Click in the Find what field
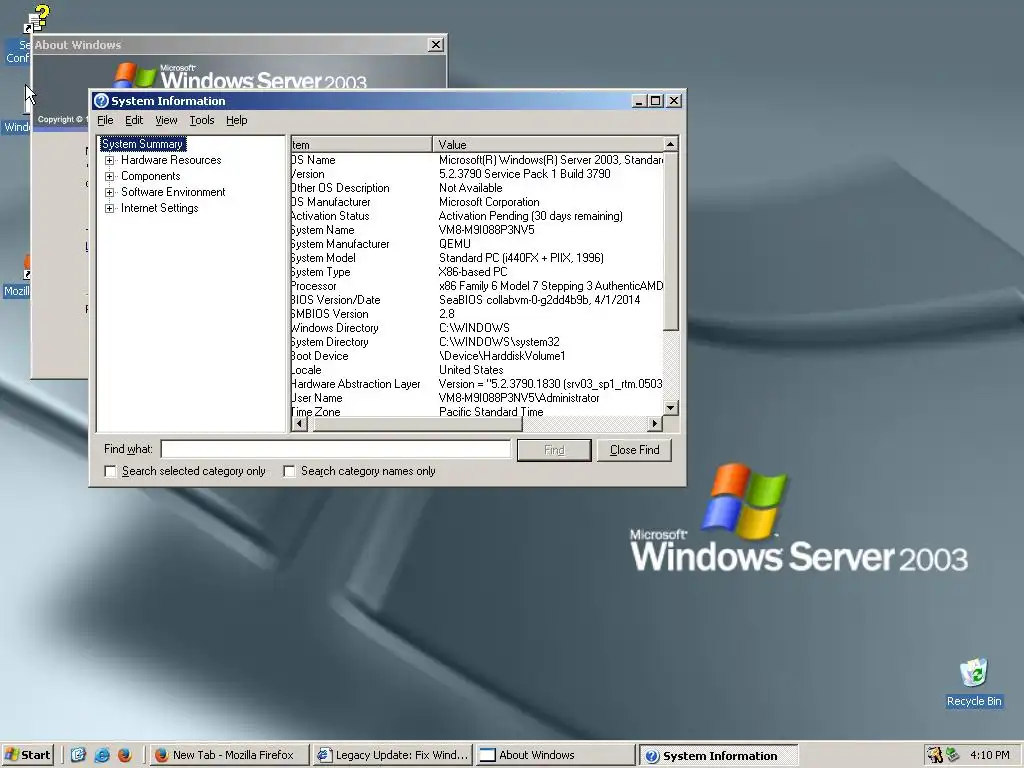This screenshot has height=768, width=1024. click(336, 449)
